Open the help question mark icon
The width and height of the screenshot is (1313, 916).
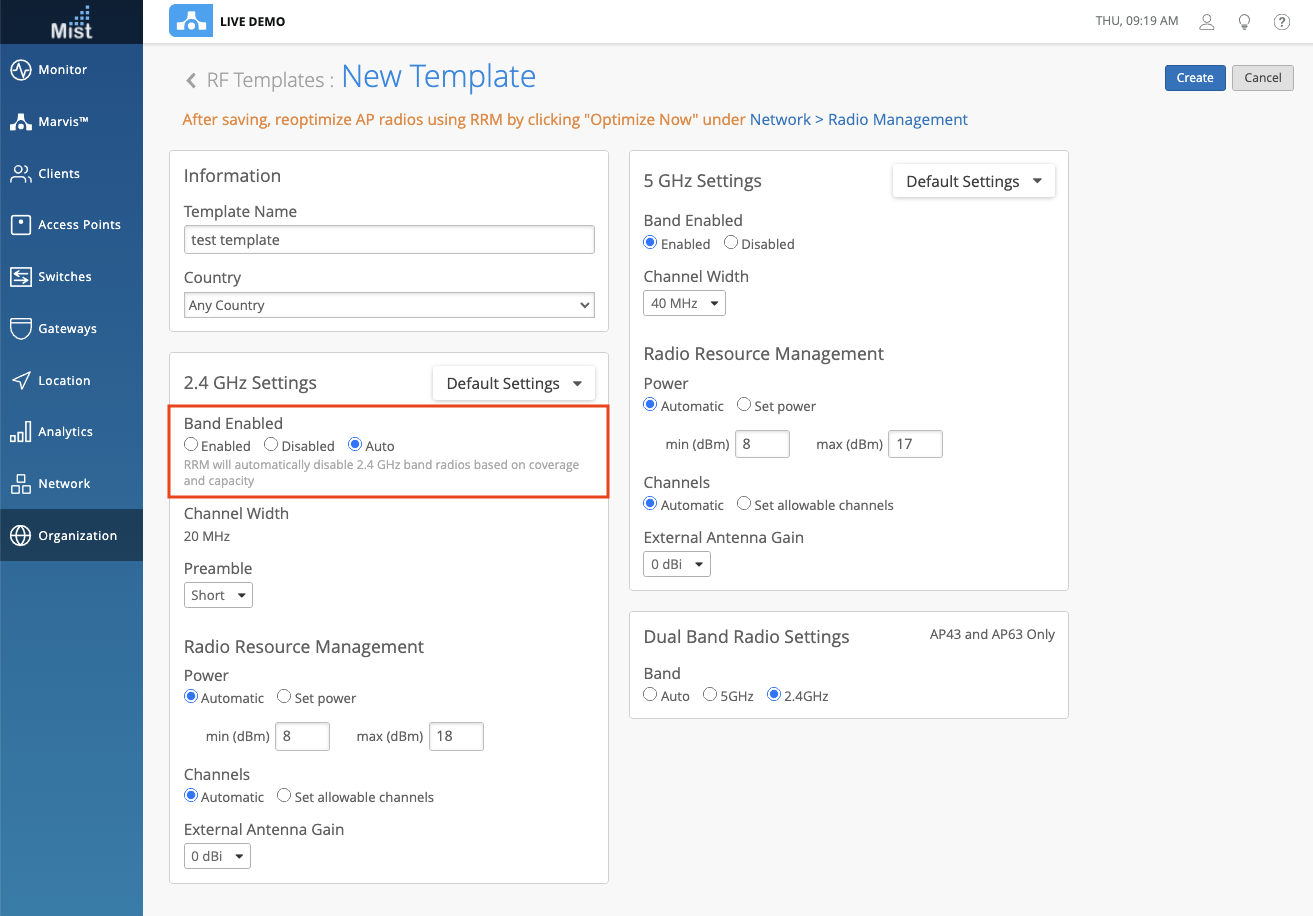point(1281,22)
